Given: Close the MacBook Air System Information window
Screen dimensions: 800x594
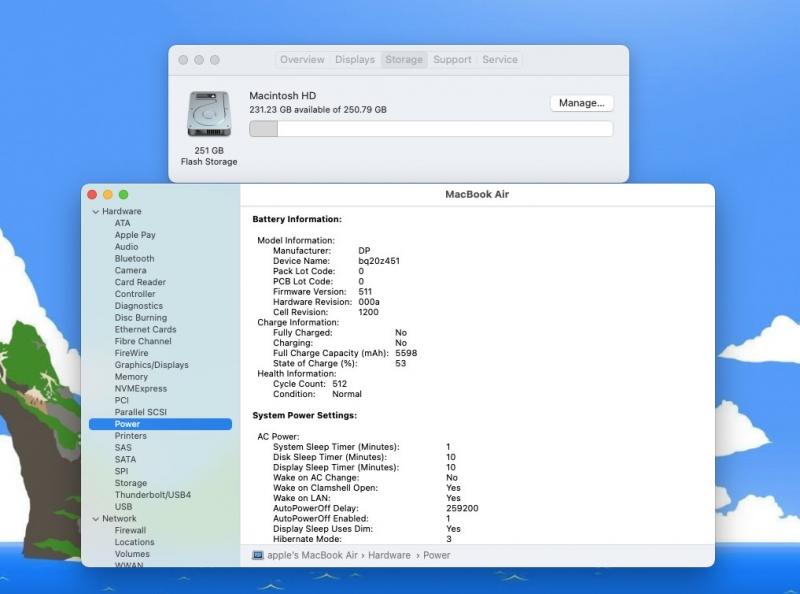Looking at the screenshot, I should click(92, 194).
